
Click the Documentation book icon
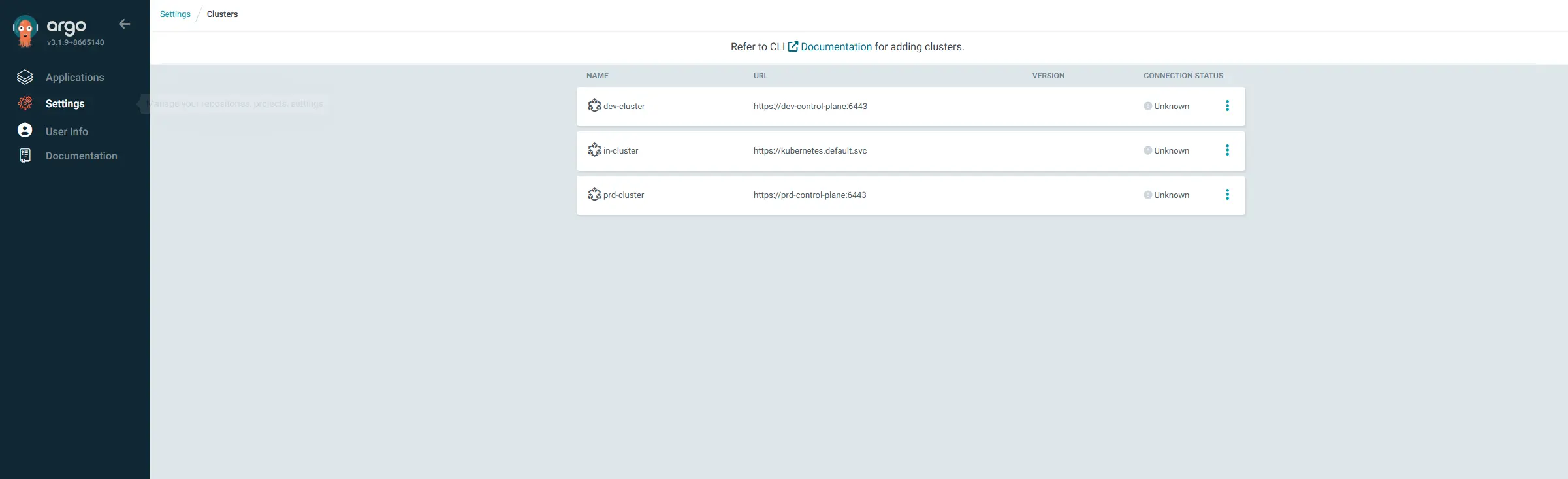25,156
